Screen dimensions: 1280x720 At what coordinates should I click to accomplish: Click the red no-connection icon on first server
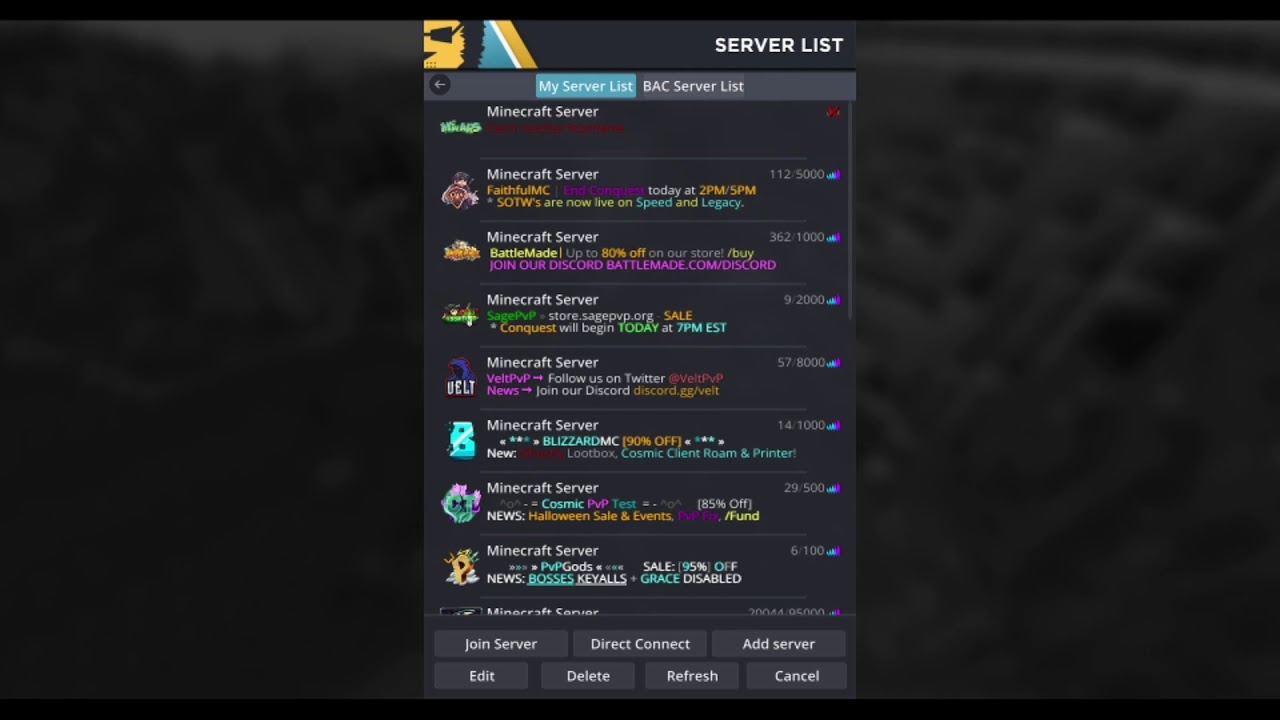point(833,112)
